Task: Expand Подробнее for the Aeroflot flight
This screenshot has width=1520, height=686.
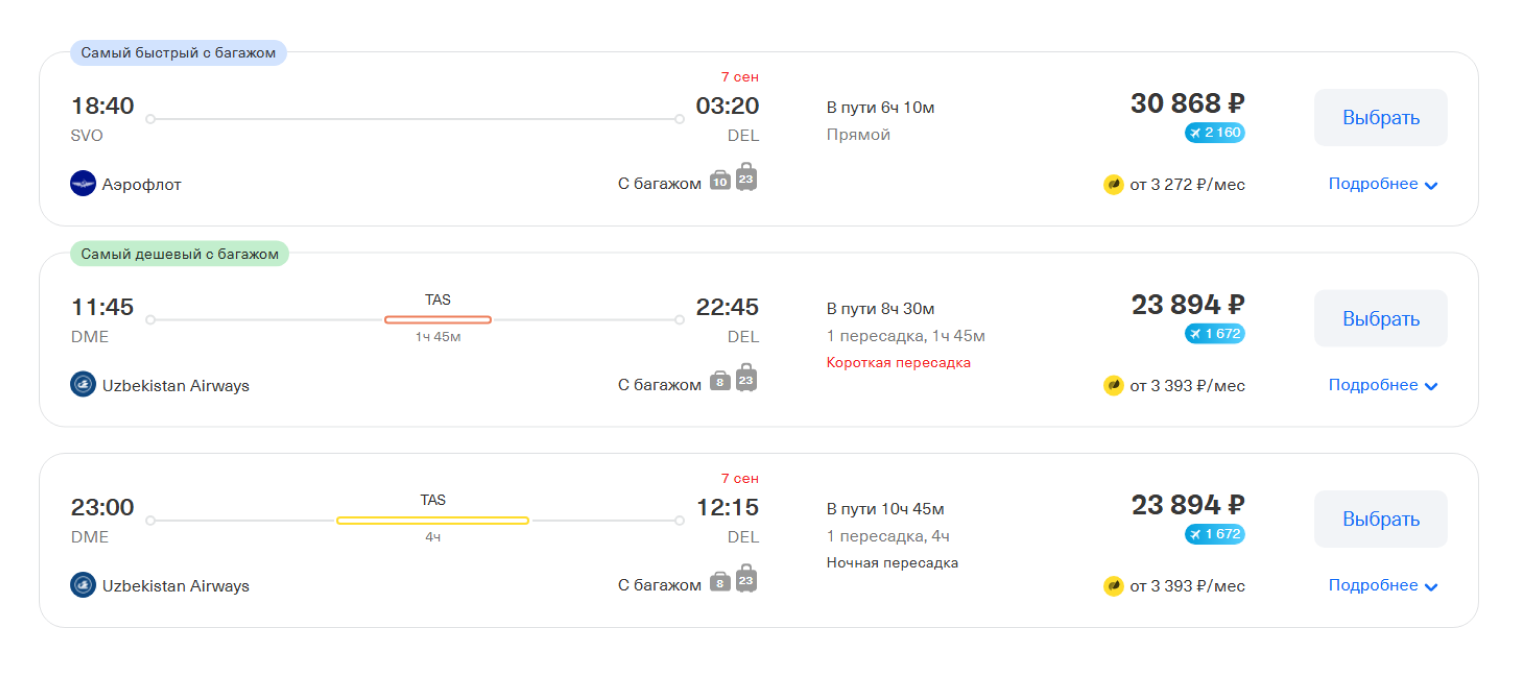Action: coord(1382,184)
